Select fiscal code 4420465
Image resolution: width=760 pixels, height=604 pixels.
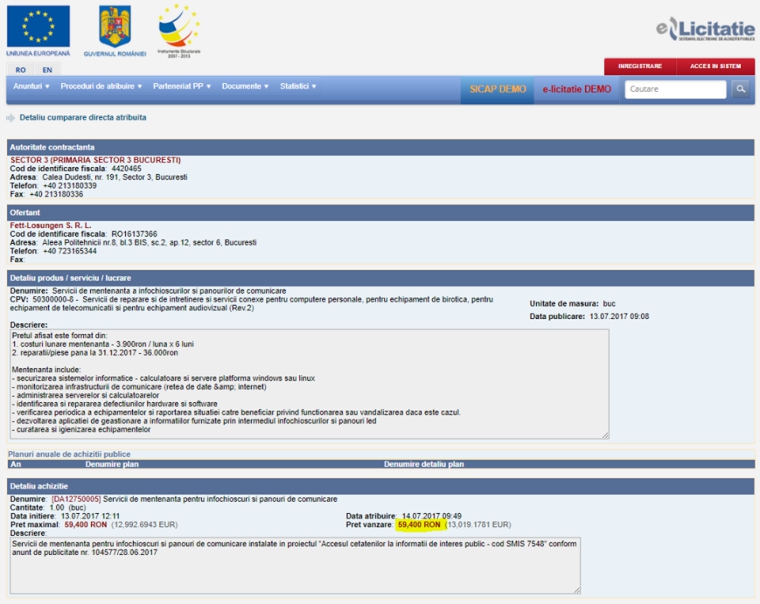tap(127, 169)
